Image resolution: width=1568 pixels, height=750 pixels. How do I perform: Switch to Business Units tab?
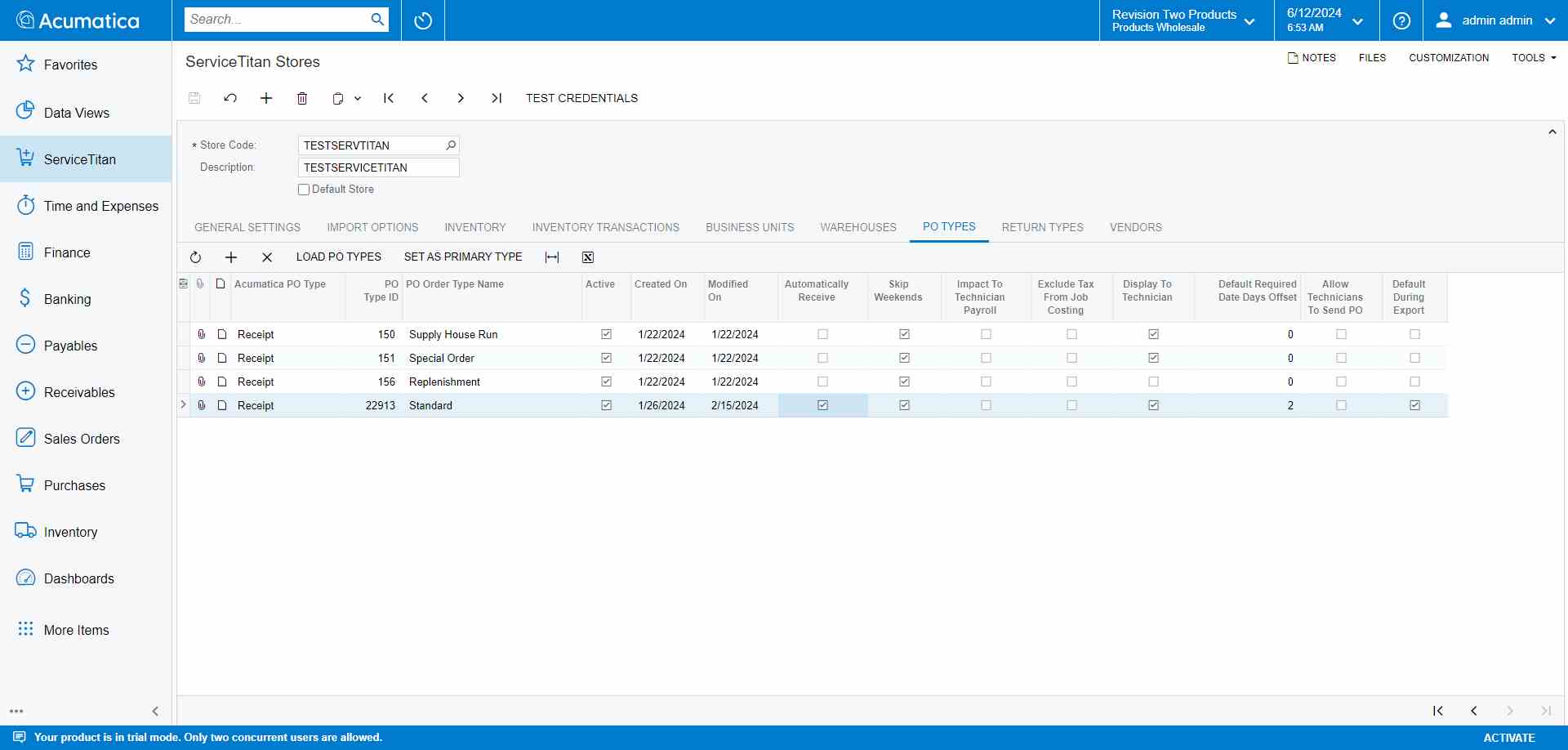pyautogui.click(x=750, y=227)
